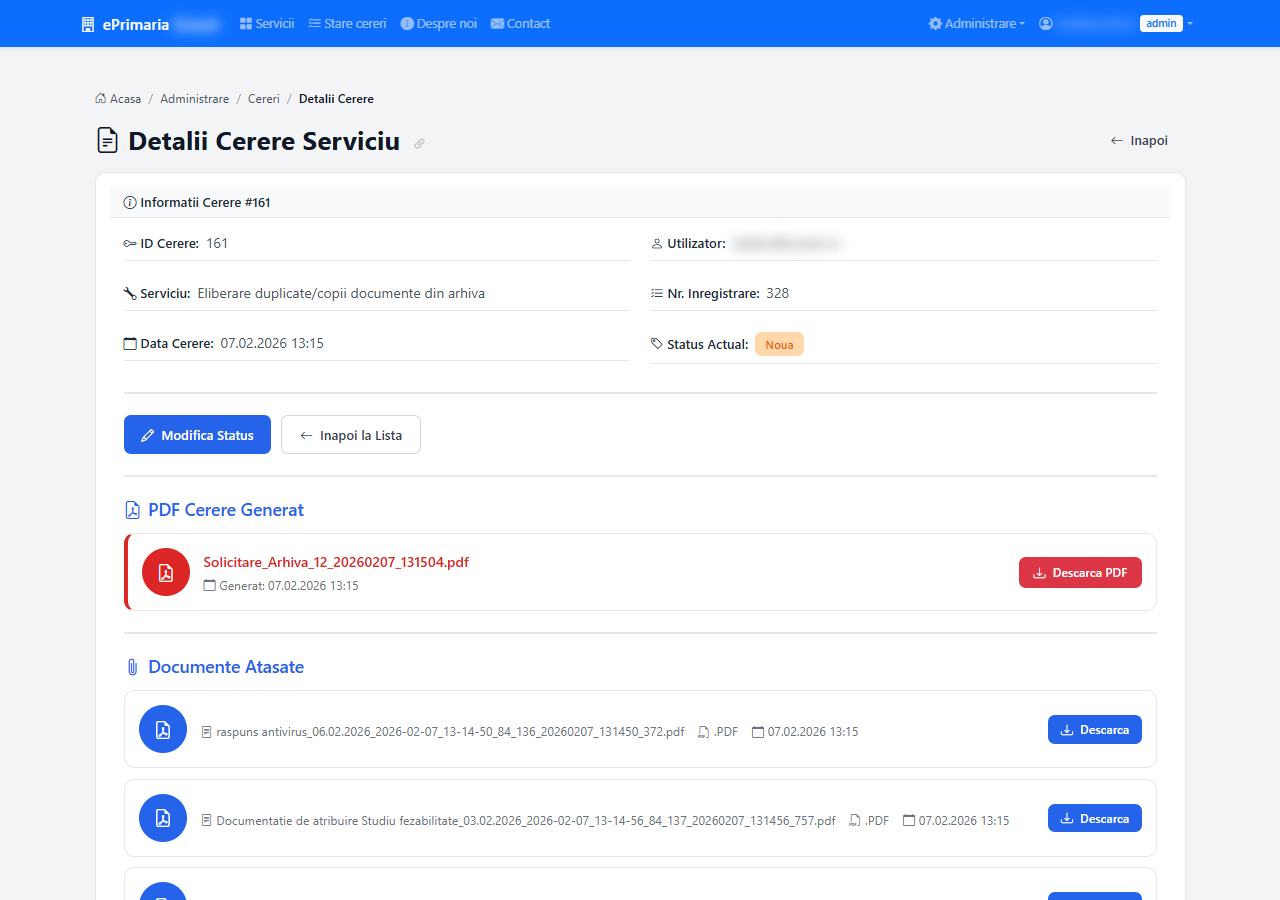The image size is (1280, 900).
Task: Click the info icon in Informatii Cerere header
Action: coord(129,202)
